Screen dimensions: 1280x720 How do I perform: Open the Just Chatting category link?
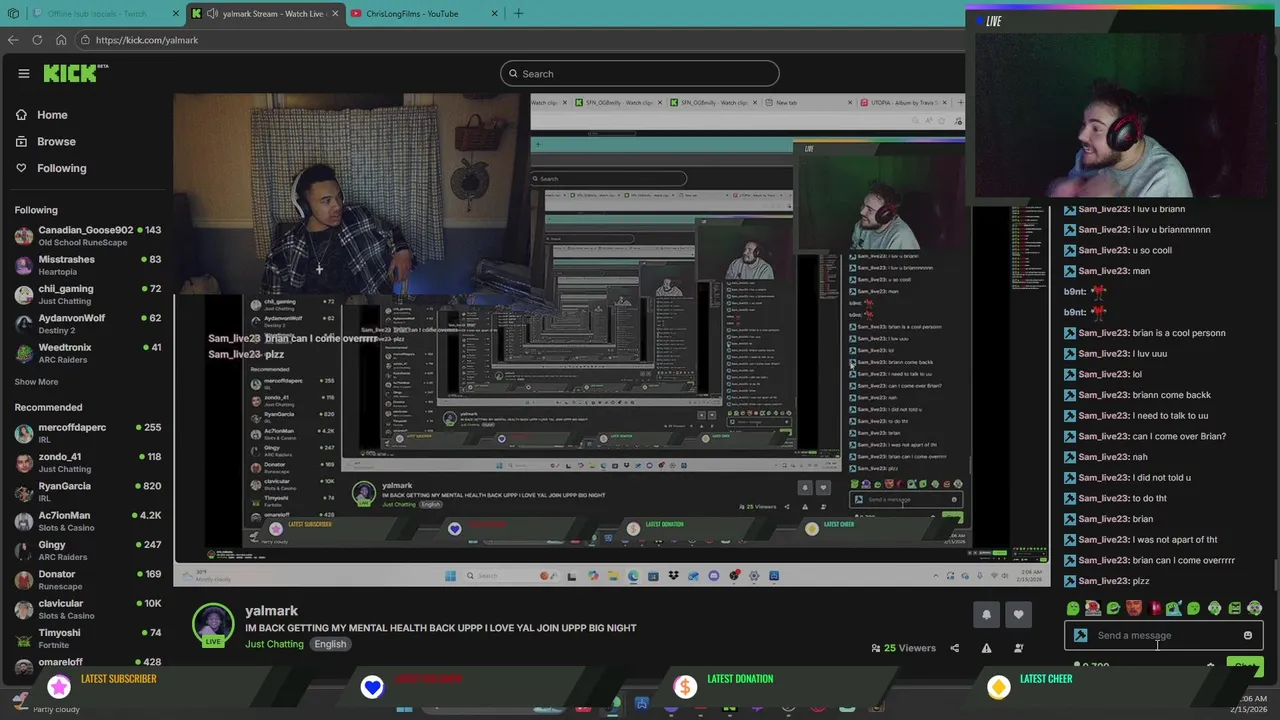click(274, 644)
